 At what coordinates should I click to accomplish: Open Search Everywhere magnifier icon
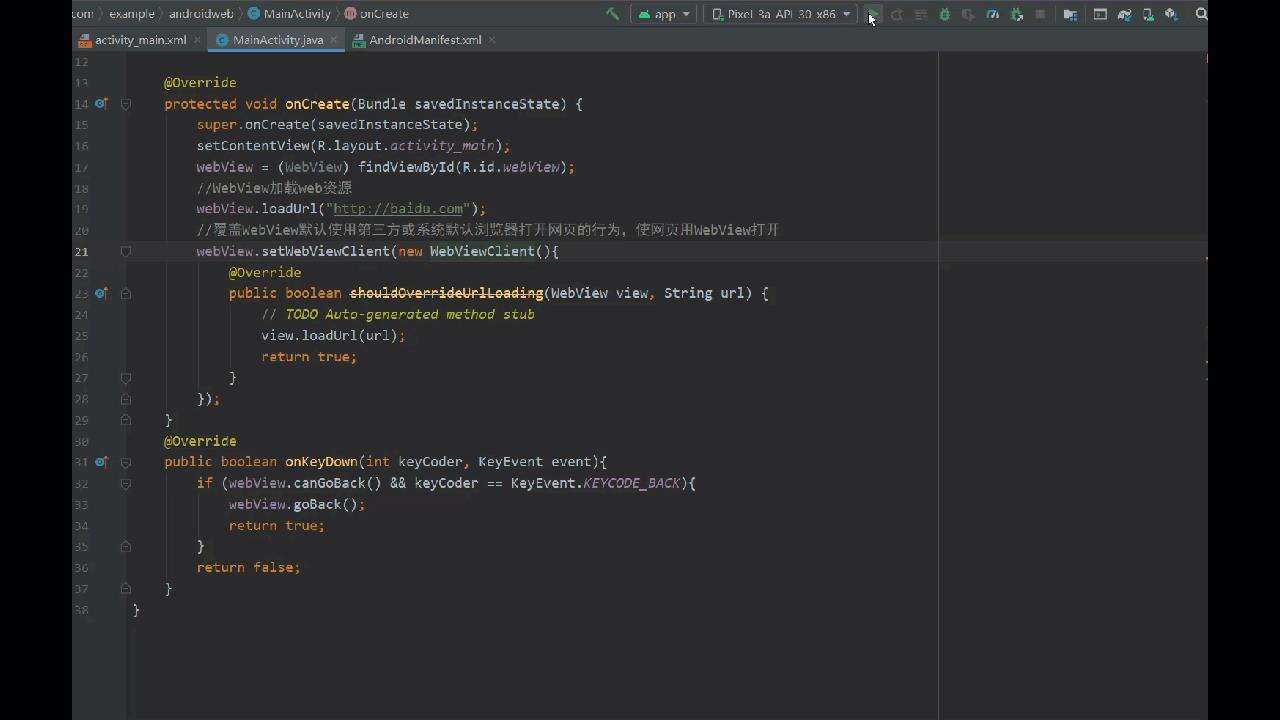(1201, 14)
